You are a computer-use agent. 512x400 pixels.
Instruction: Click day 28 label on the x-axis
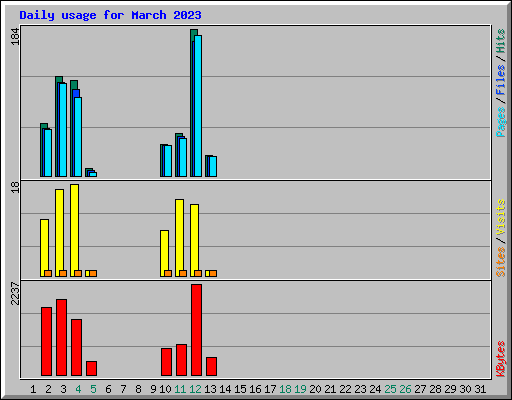coord(435,389)
